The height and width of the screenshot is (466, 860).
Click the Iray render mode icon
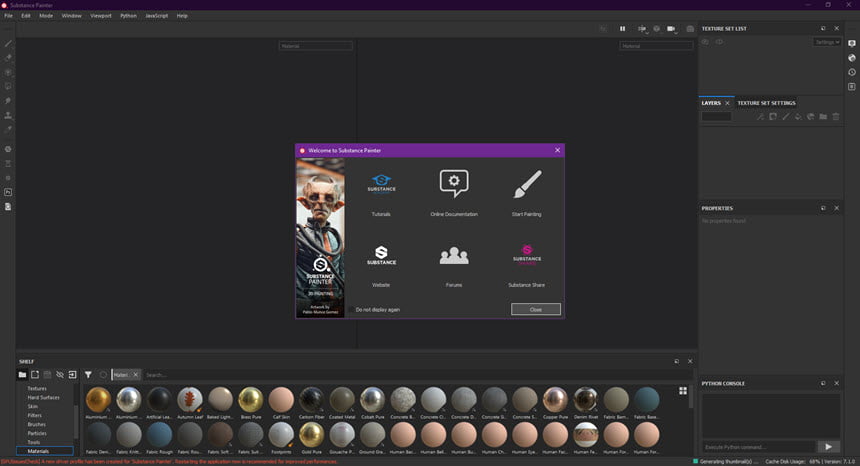[x=690, y=29]
